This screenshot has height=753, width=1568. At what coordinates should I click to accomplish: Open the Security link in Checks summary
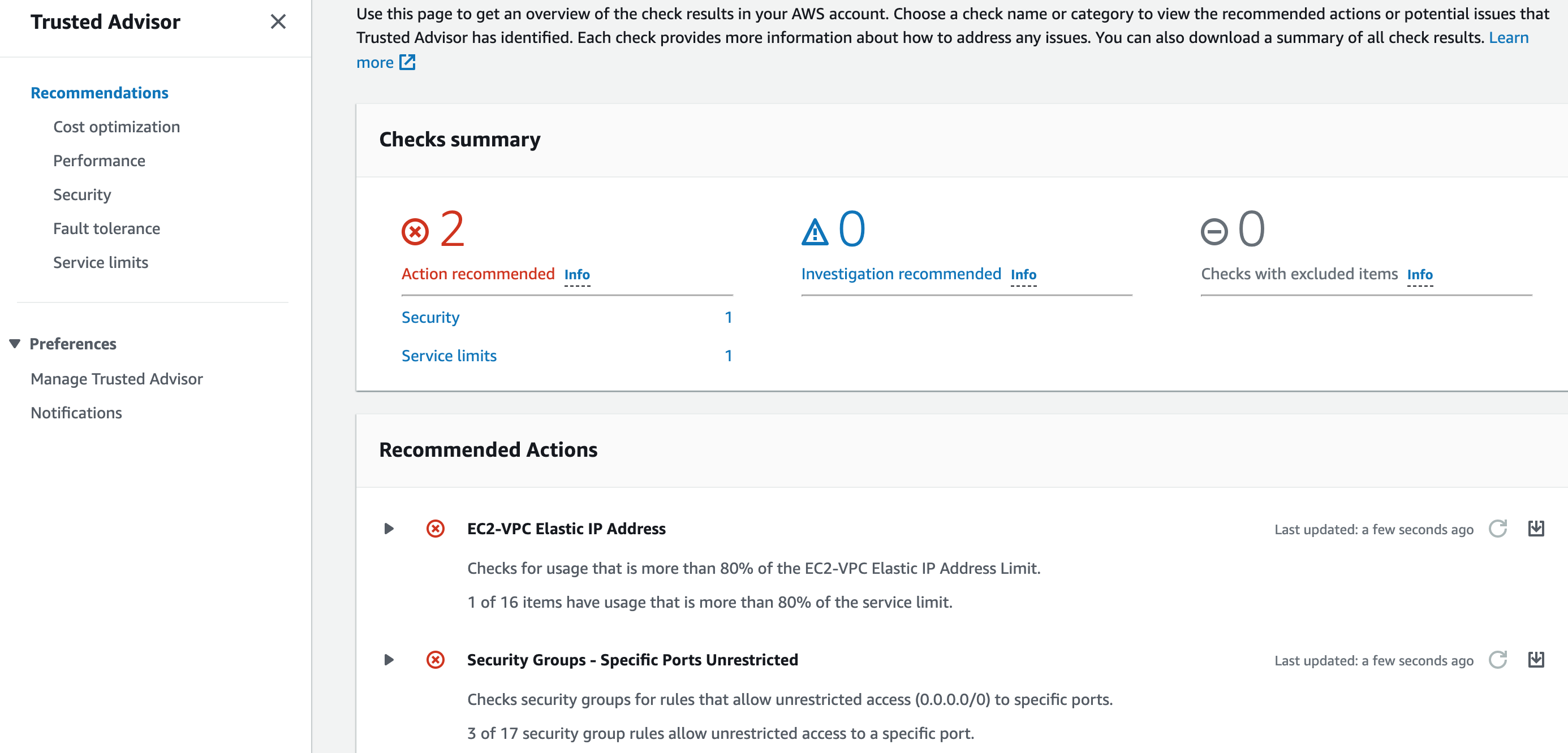click(x=430, y=318)
